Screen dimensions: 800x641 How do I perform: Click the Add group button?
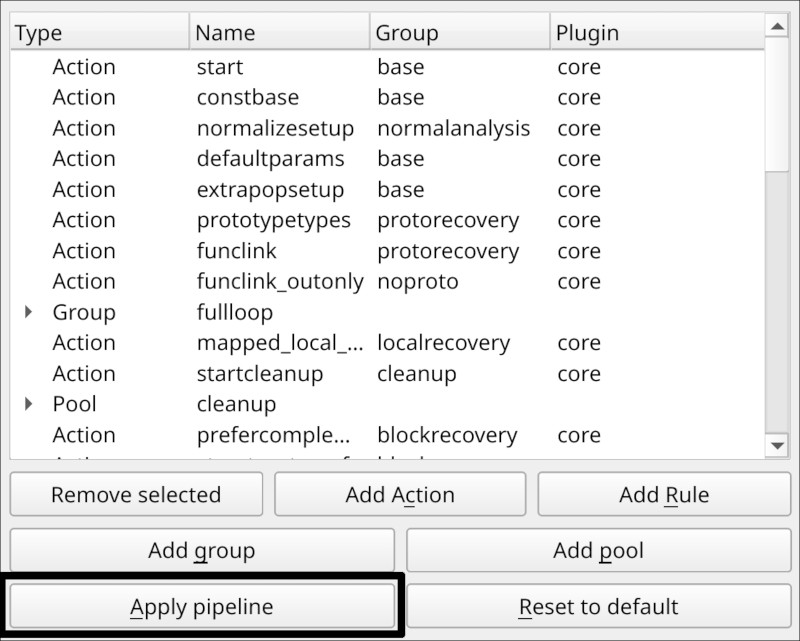coord(202,550)
